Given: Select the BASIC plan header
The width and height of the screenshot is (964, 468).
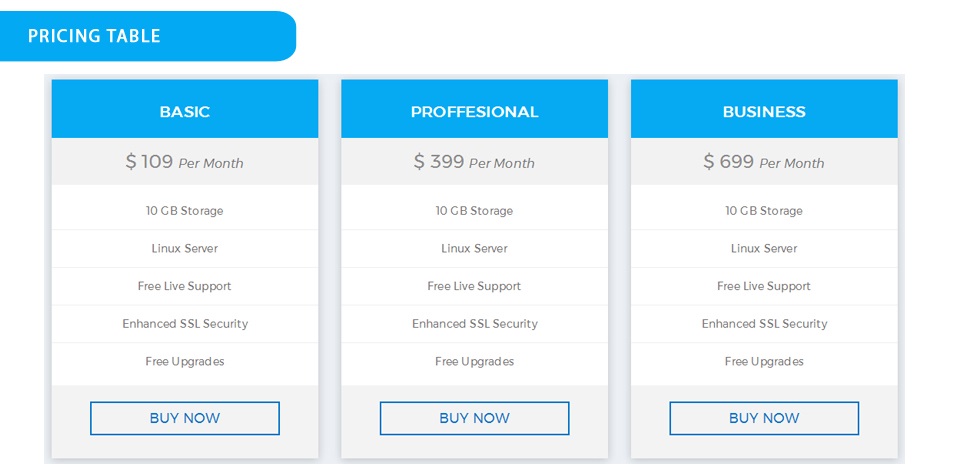Looking at the screenshot, I should [x=184, y=109].
